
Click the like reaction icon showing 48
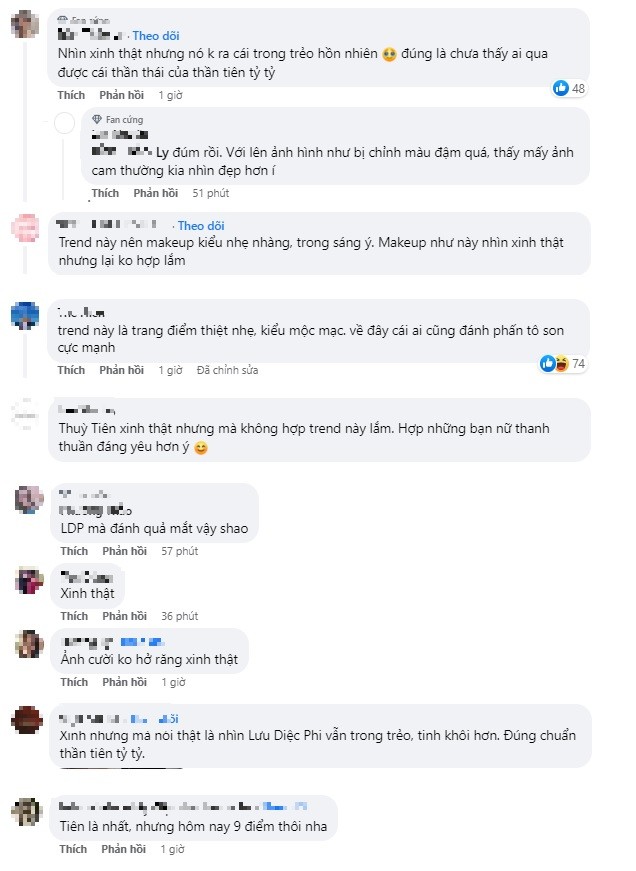[x=560, y=89]
